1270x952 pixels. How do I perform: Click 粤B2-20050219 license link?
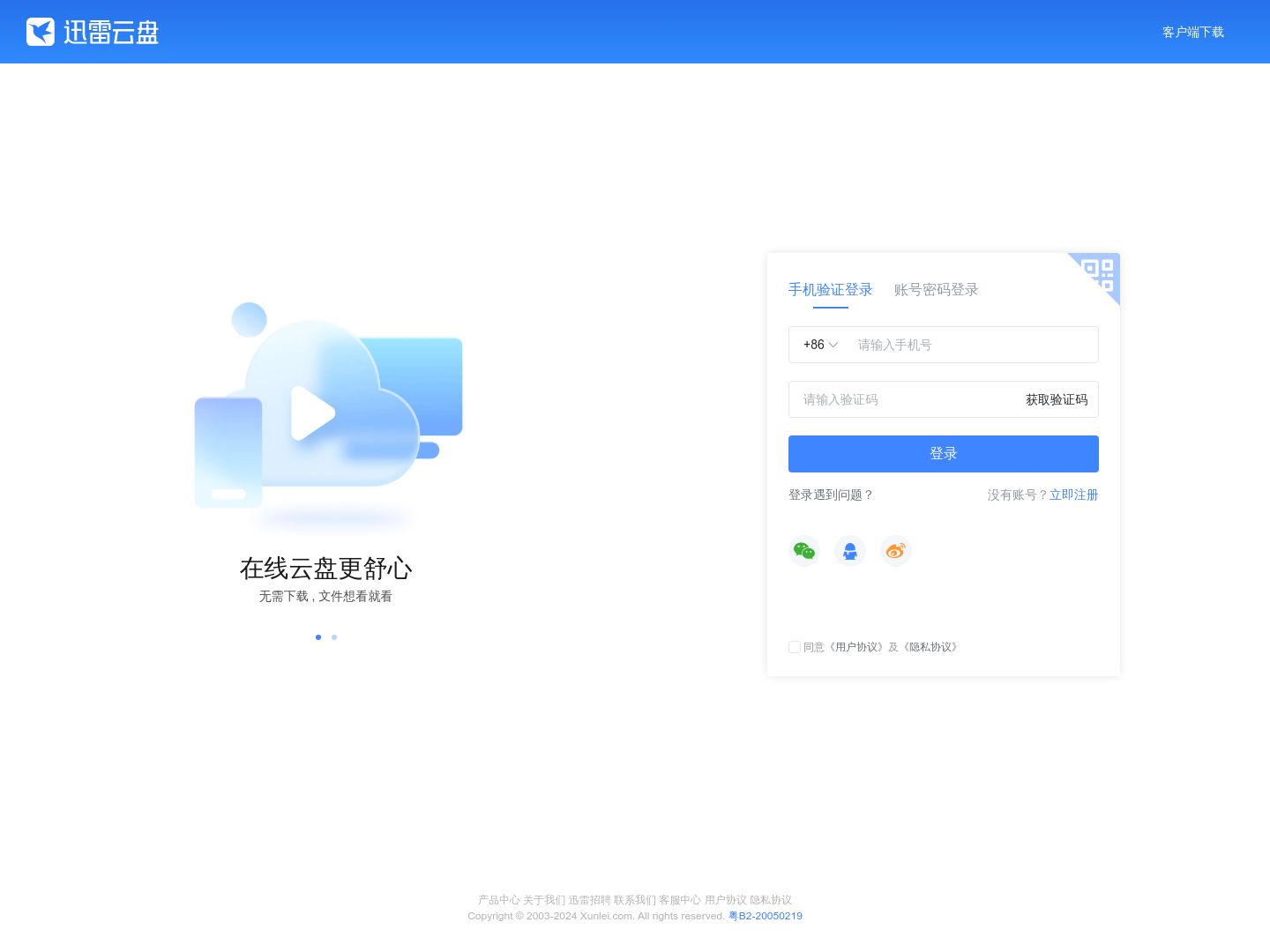tap(766, 916)
